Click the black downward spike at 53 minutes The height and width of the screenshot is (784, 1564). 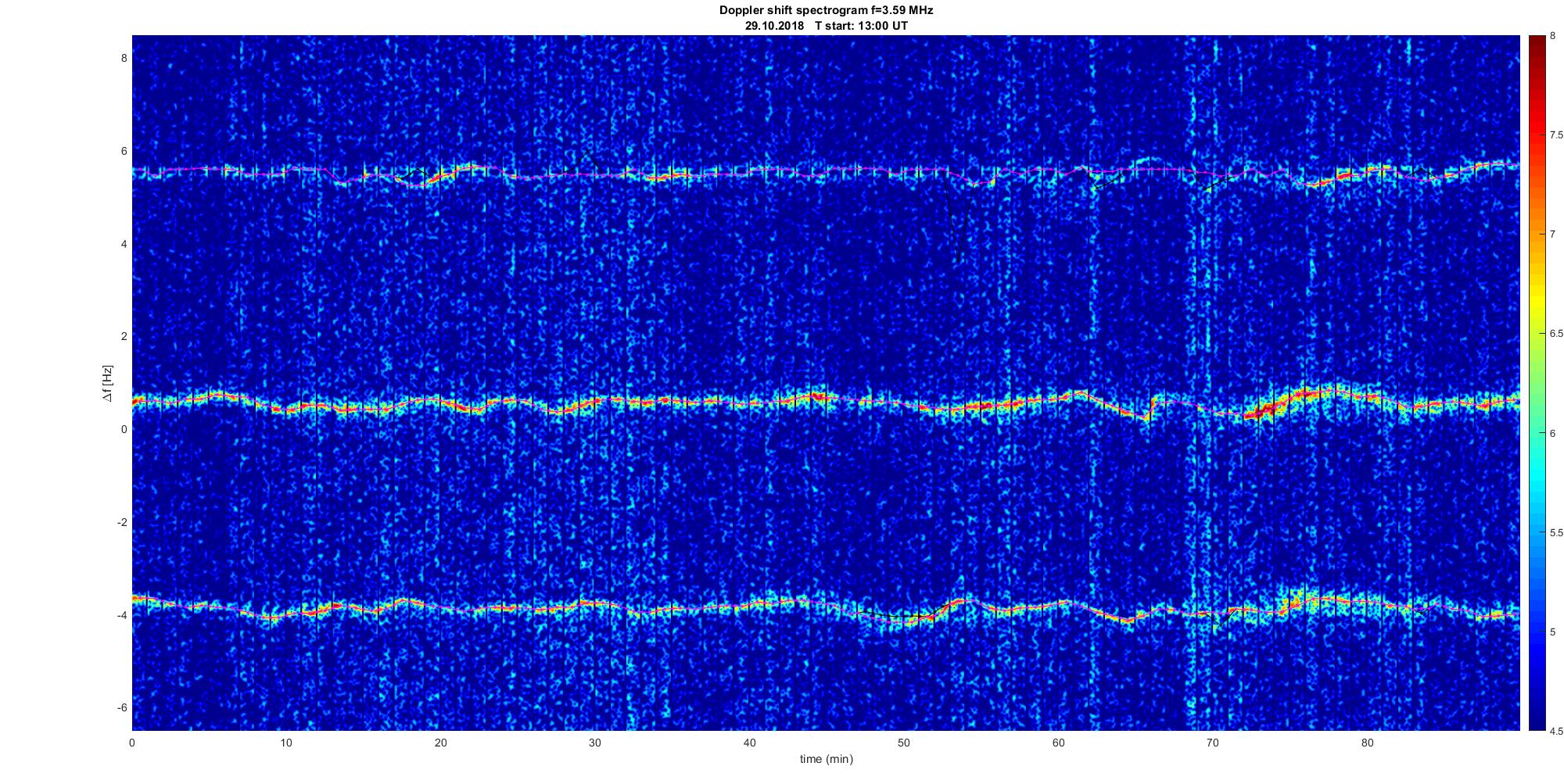coord(959,223)
